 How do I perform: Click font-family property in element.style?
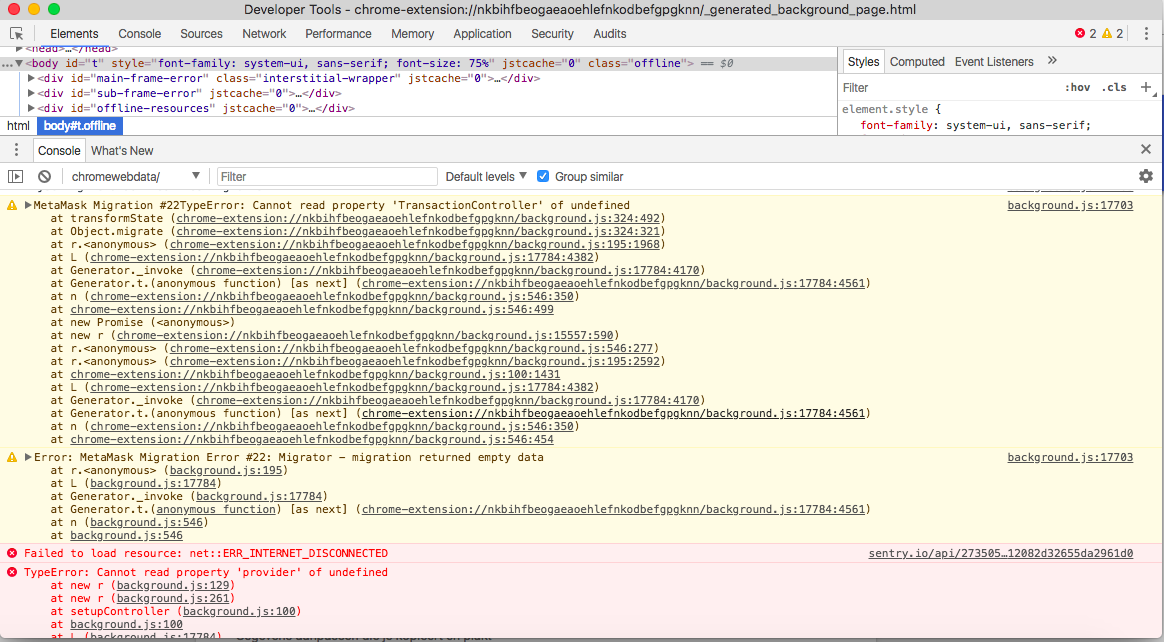pos(897,125)
